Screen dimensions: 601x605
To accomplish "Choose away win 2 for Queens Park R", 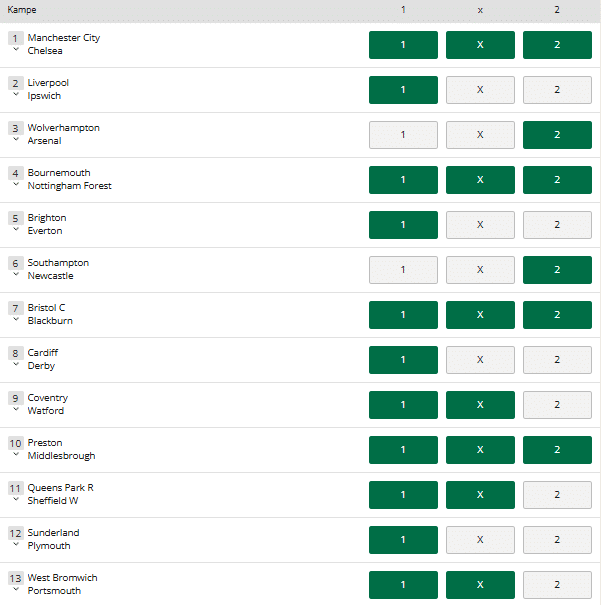I will pyautogui.click(x=557, y=495).
